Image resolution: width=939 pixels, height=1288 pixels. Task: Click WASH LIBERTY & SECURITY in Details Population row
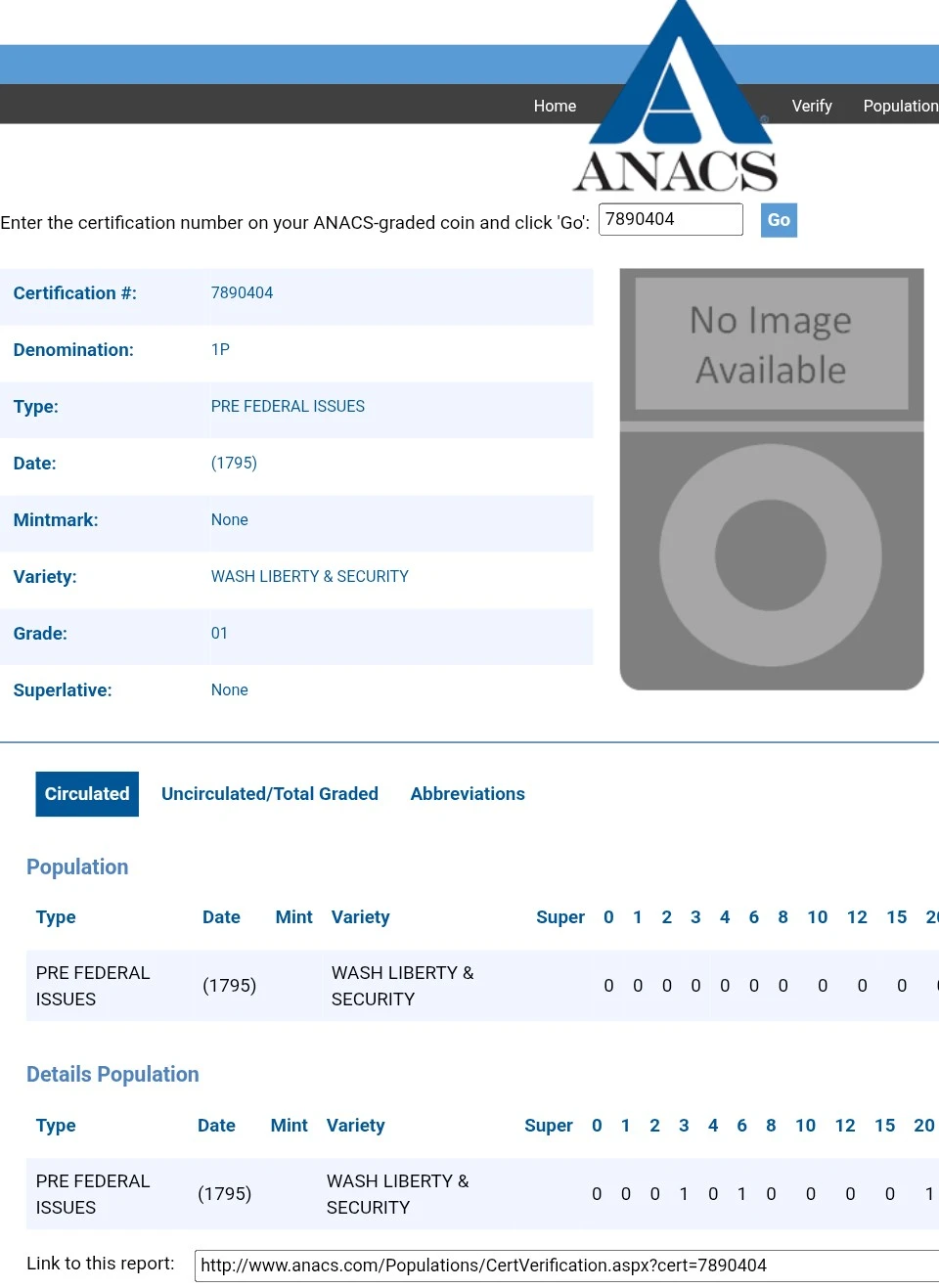[x=398, y=1194]
